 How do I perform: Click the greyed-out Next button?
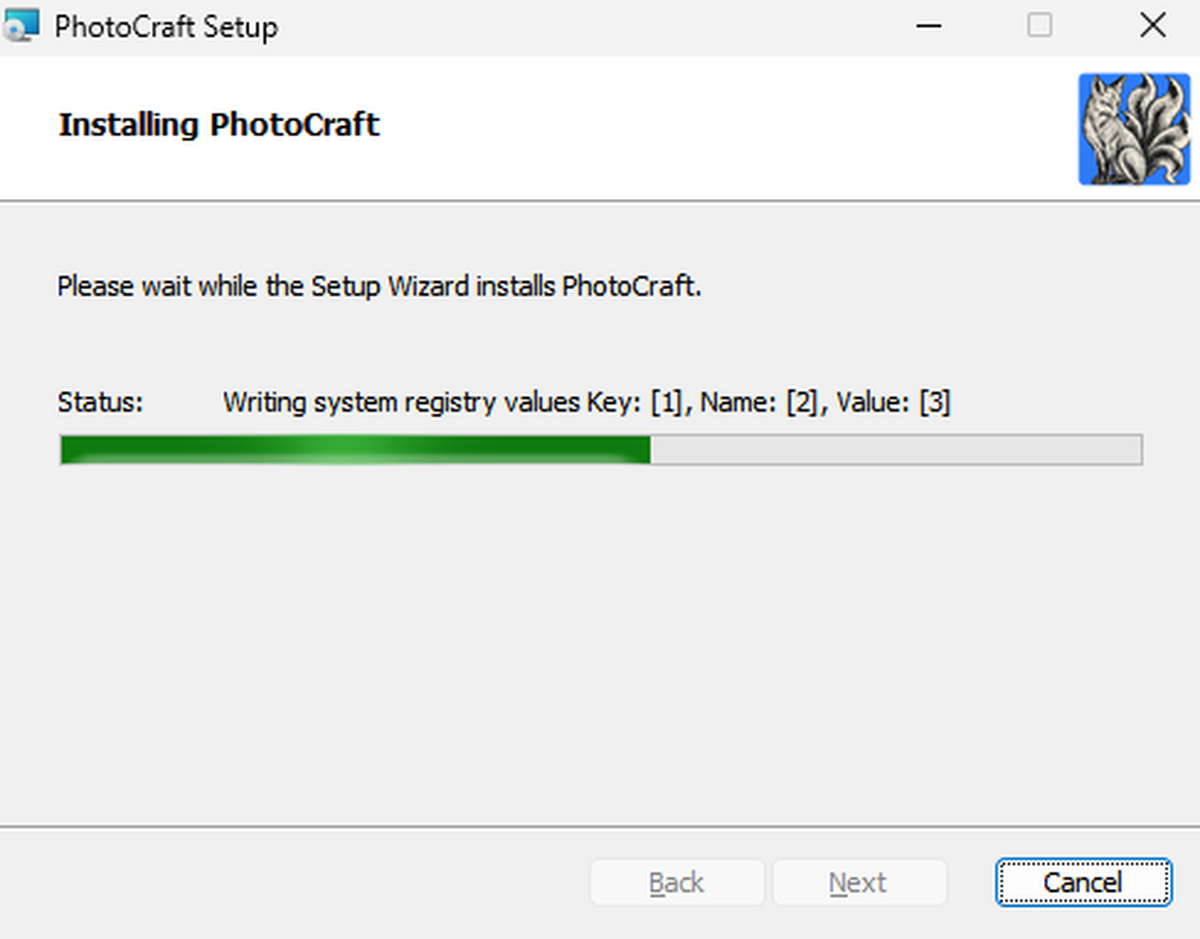tap(859, 882)
